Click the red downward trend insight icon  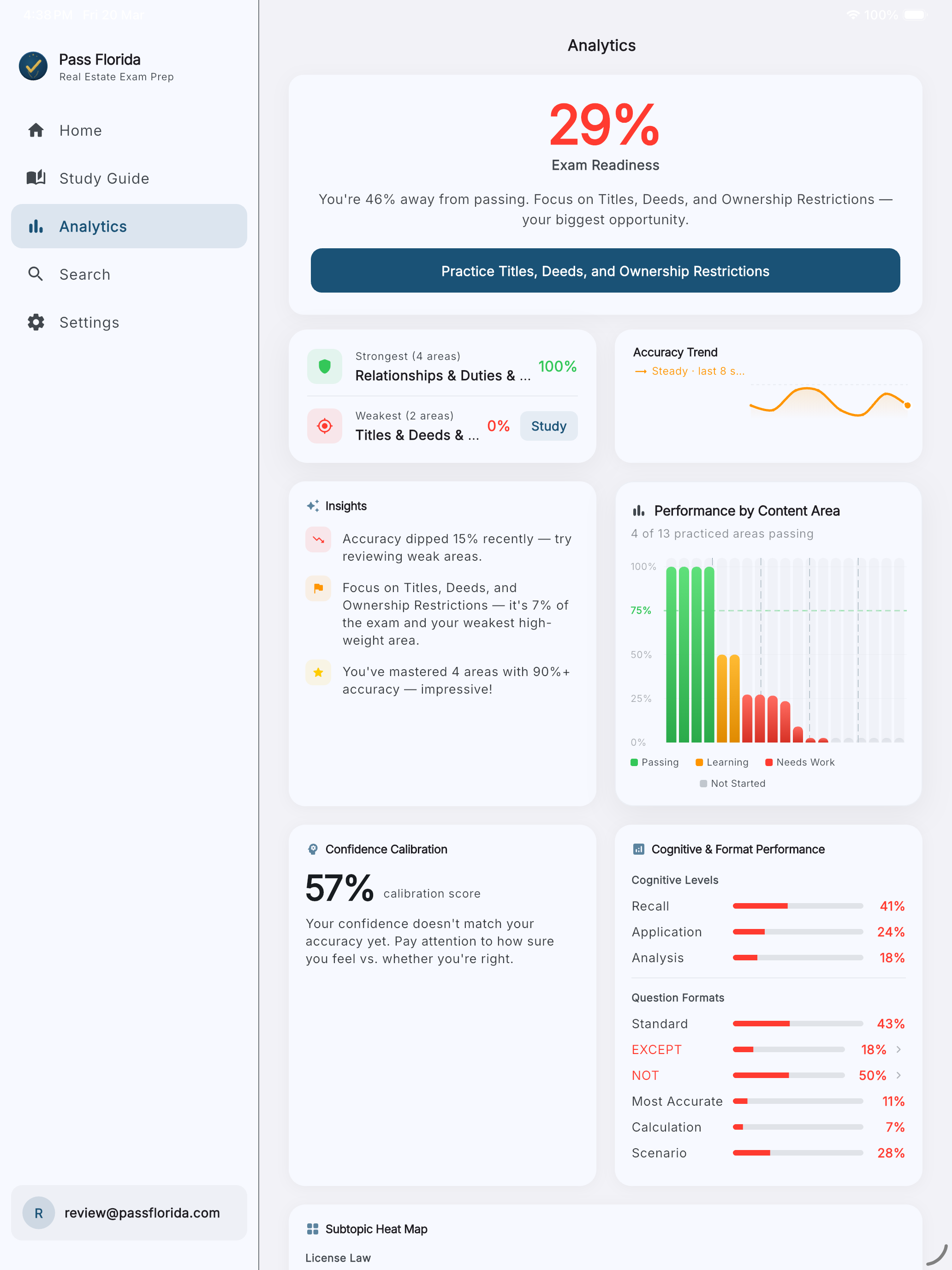tap(318, 539)
